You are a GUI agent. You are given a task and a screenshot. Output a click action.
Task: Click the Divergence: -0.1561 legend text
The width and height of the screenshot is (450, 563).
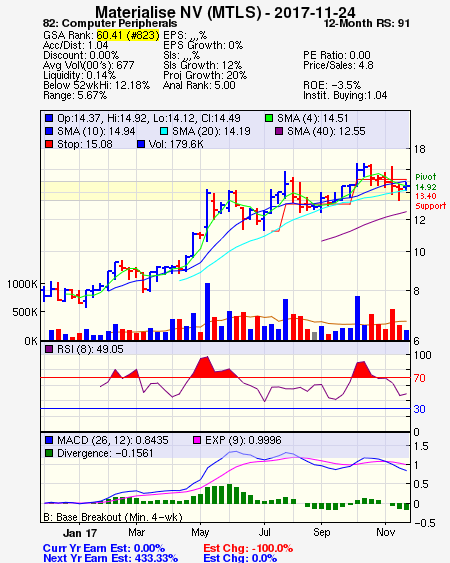105,453
